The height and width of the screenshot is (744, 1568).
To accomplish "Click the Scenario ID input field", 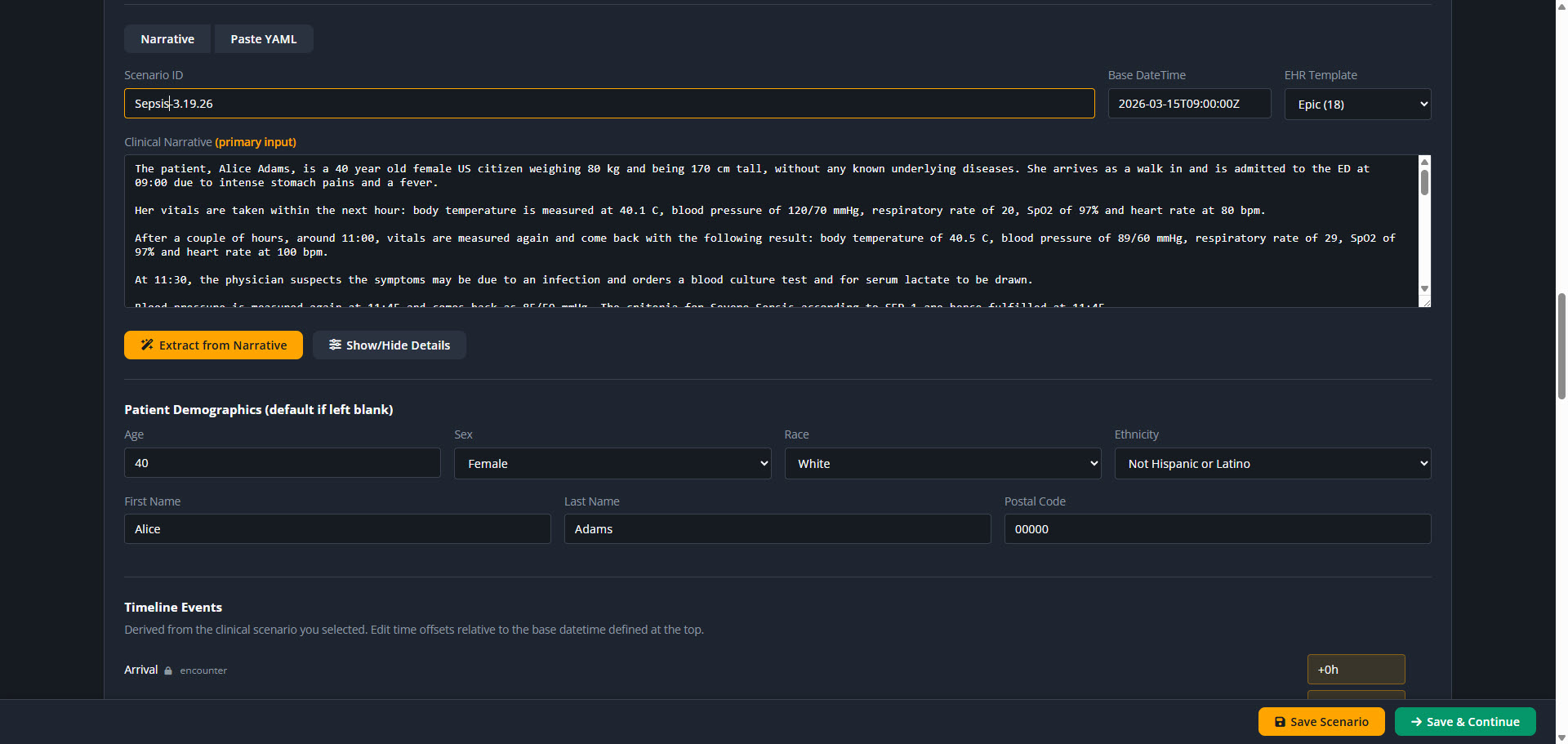I will pos(609,104).
